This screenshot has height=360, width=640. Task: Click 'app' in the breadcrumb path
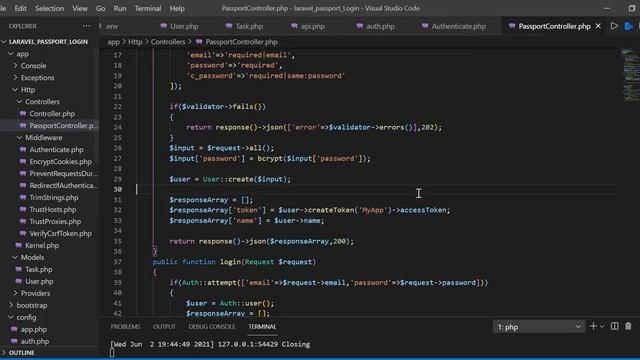(x=113, y=42)
